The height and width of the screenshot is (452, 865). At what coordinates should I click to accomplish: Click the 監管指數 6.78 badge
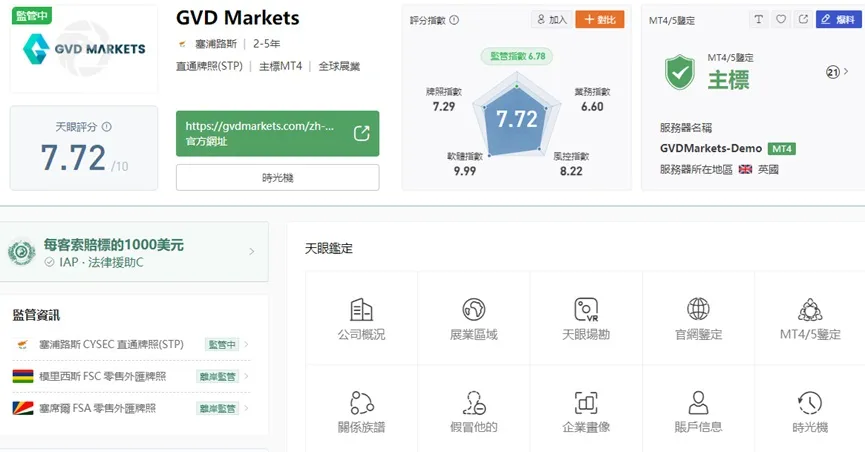pyautogui.click(x=517, y=56)
